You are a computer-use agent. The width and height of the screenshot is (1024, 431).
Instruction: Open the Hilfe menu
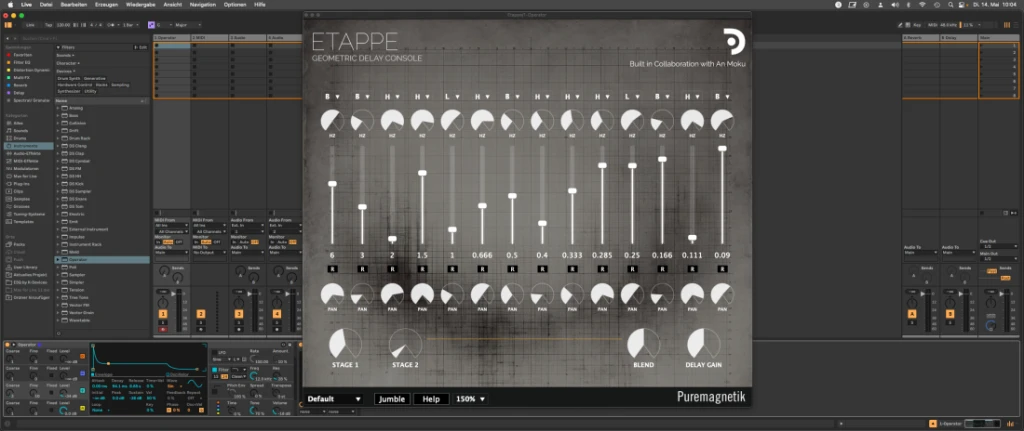coord(260,4)
